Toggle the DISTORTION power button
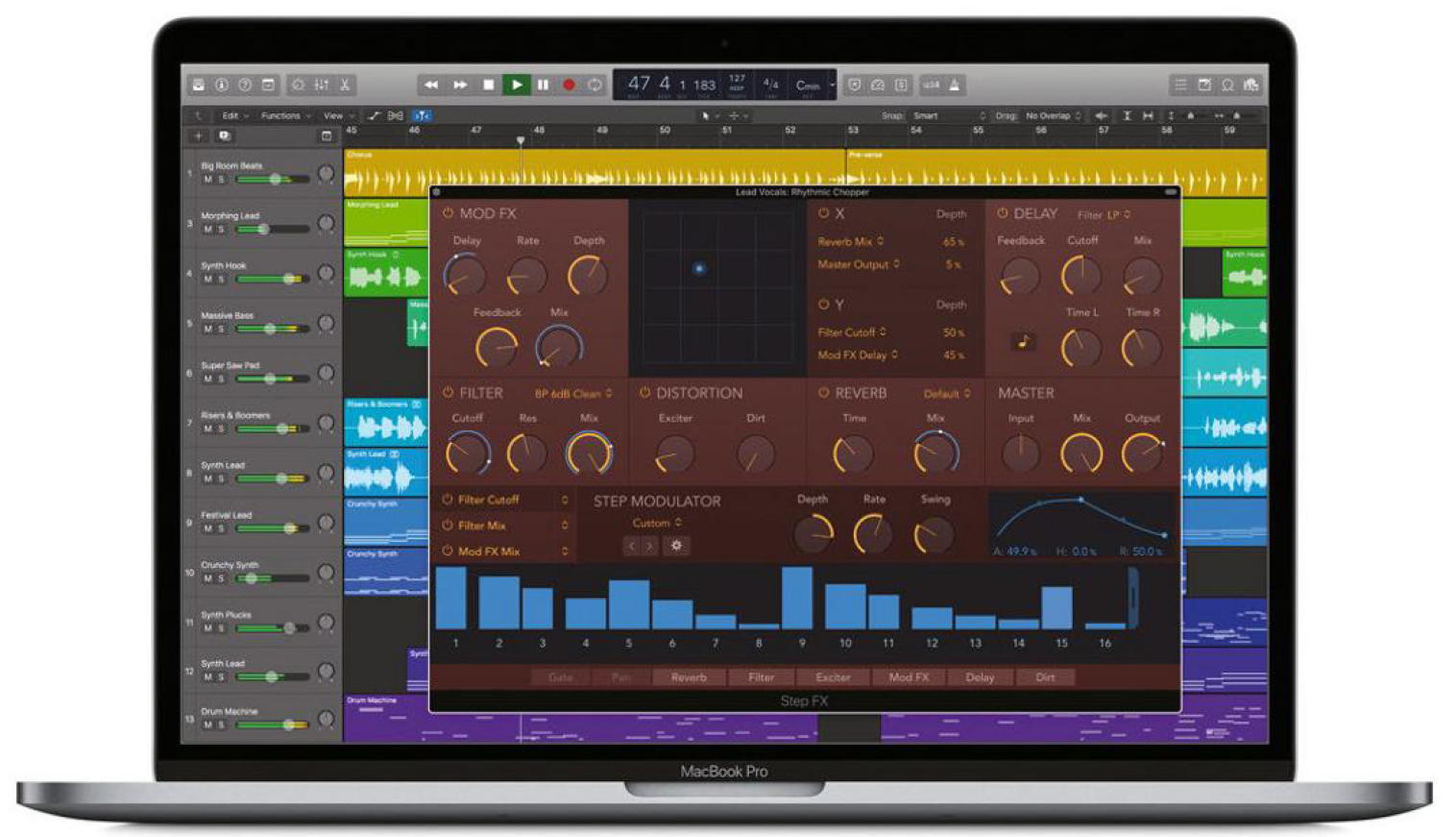The width and height of the screenshot is (1456, 837). [x=644, y=393]
